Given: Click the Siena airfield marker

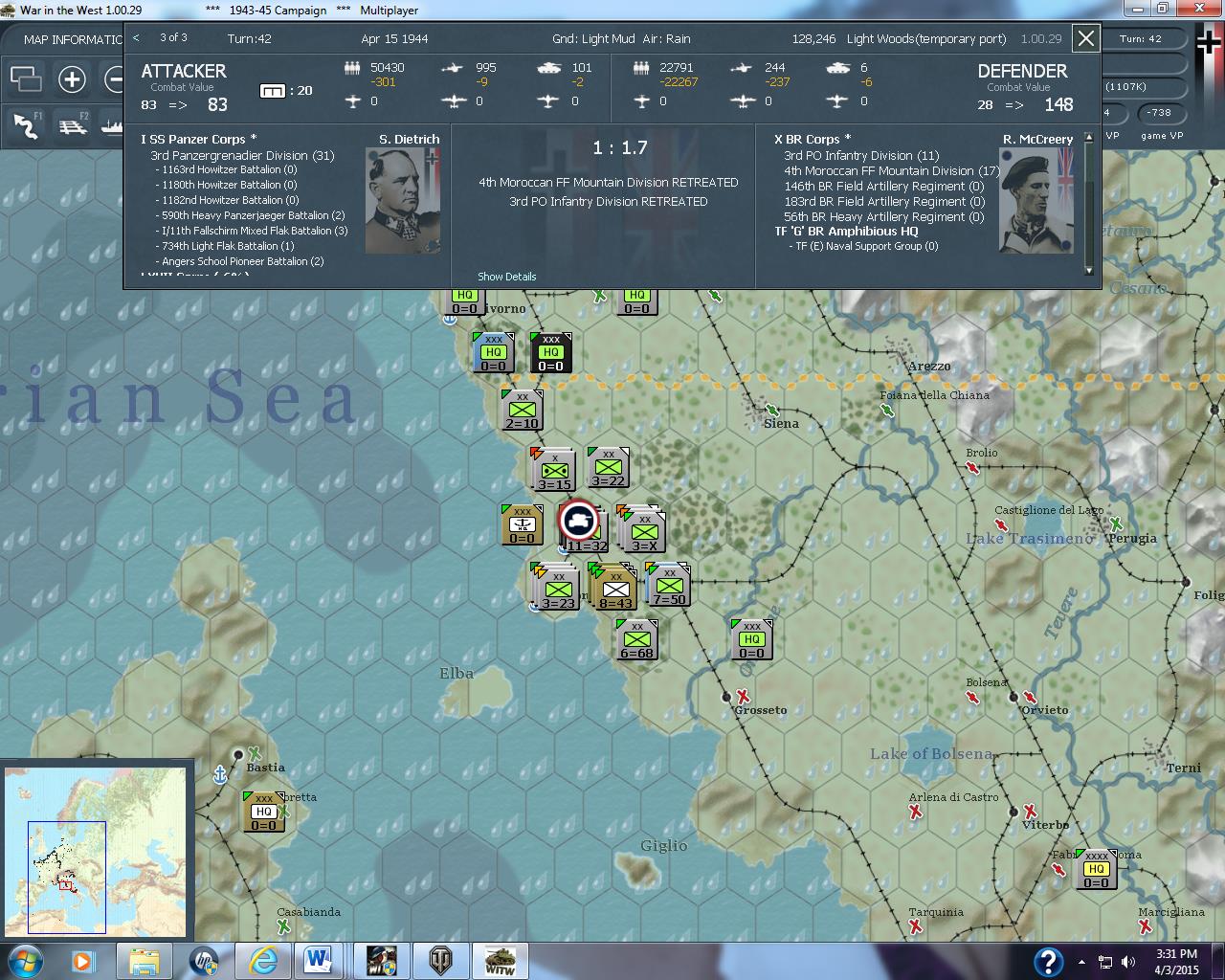Looking at the screenshot, I should [x=771, y=410].
